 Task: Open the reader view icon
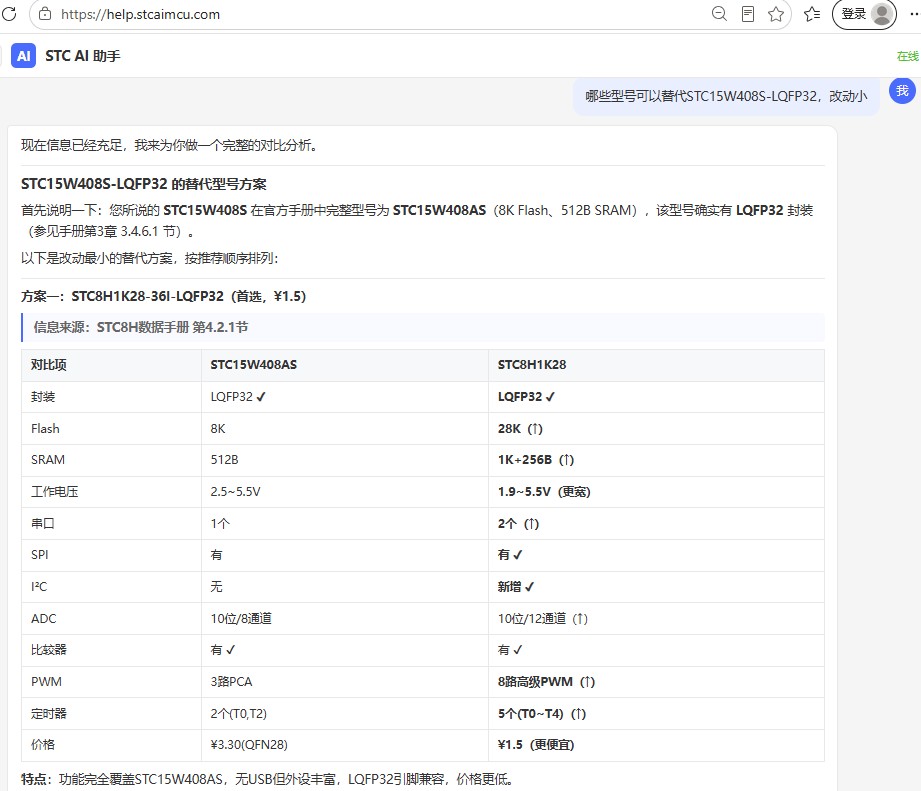(x=748, y=14)
